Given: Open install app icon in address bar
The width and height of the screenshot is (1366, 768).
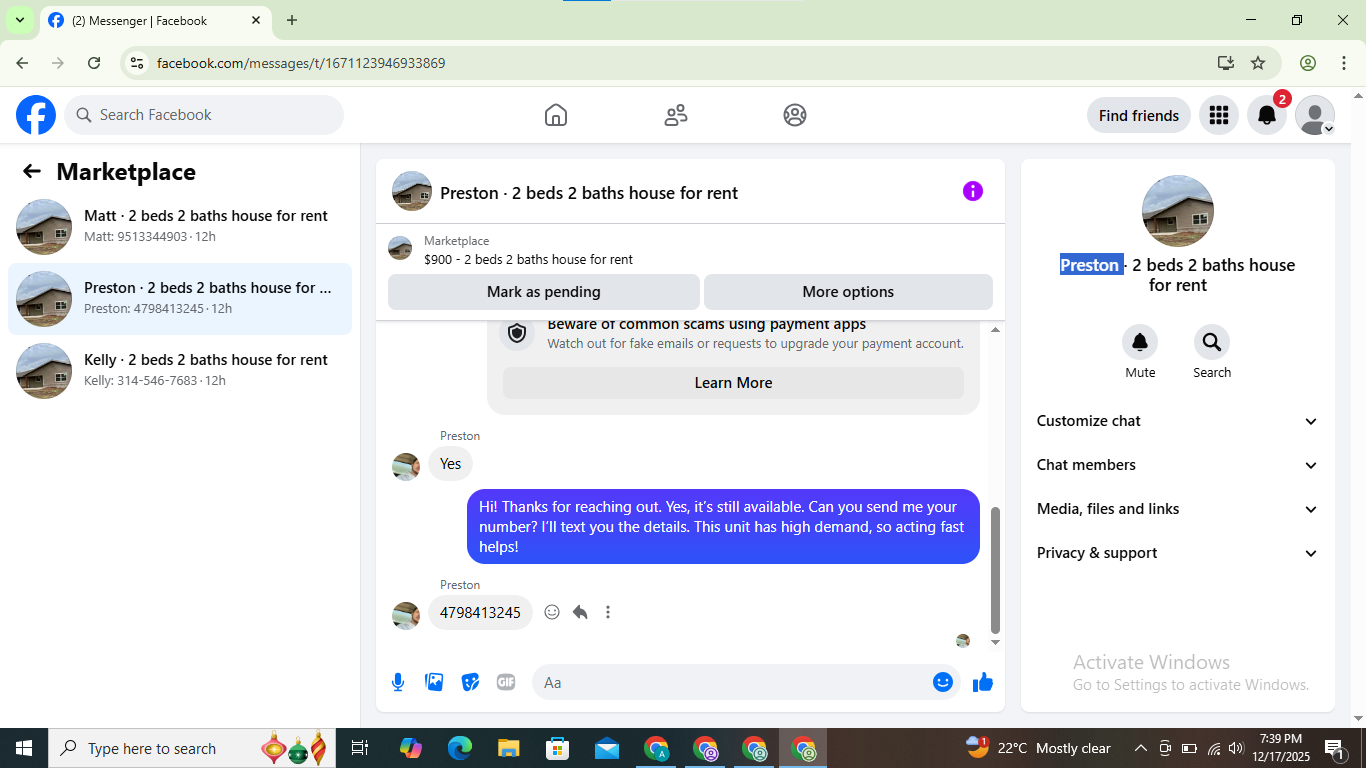Looking at the screenshot, I should 1226,63.
